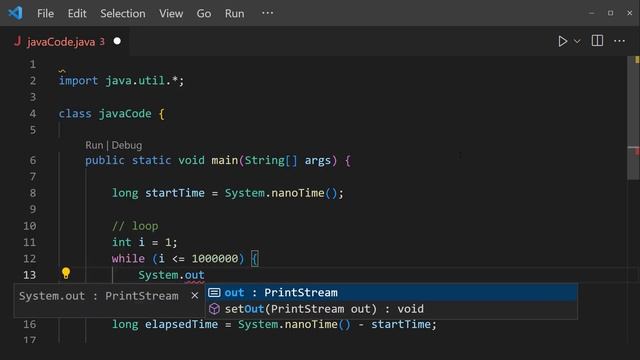Click line number 16 in gutter
This screenshot has height=360, width=640.
pyautogui.click(x=29, y=324)
